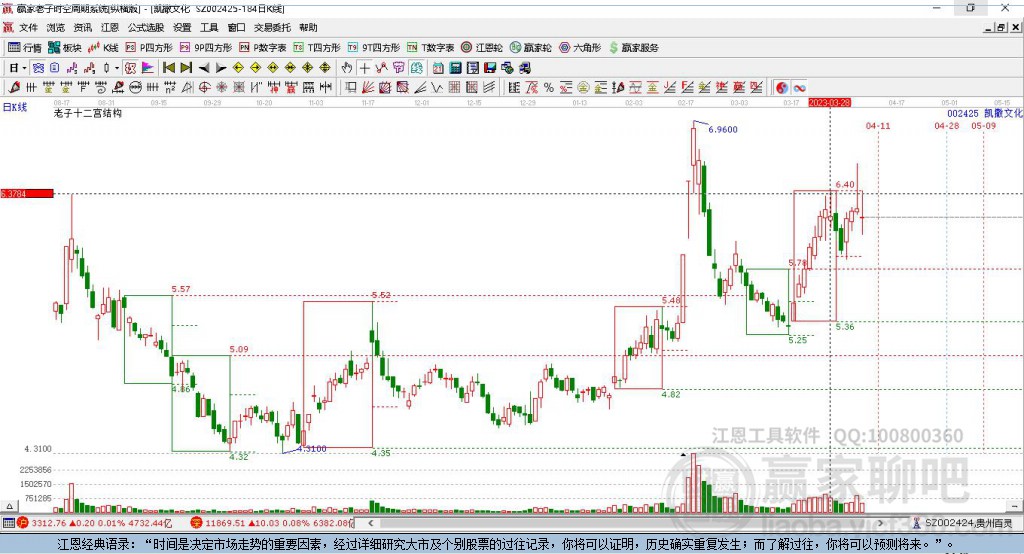
Task: Open the 六角形 tool
Action: pyautogui.click(x=580, y=48)
